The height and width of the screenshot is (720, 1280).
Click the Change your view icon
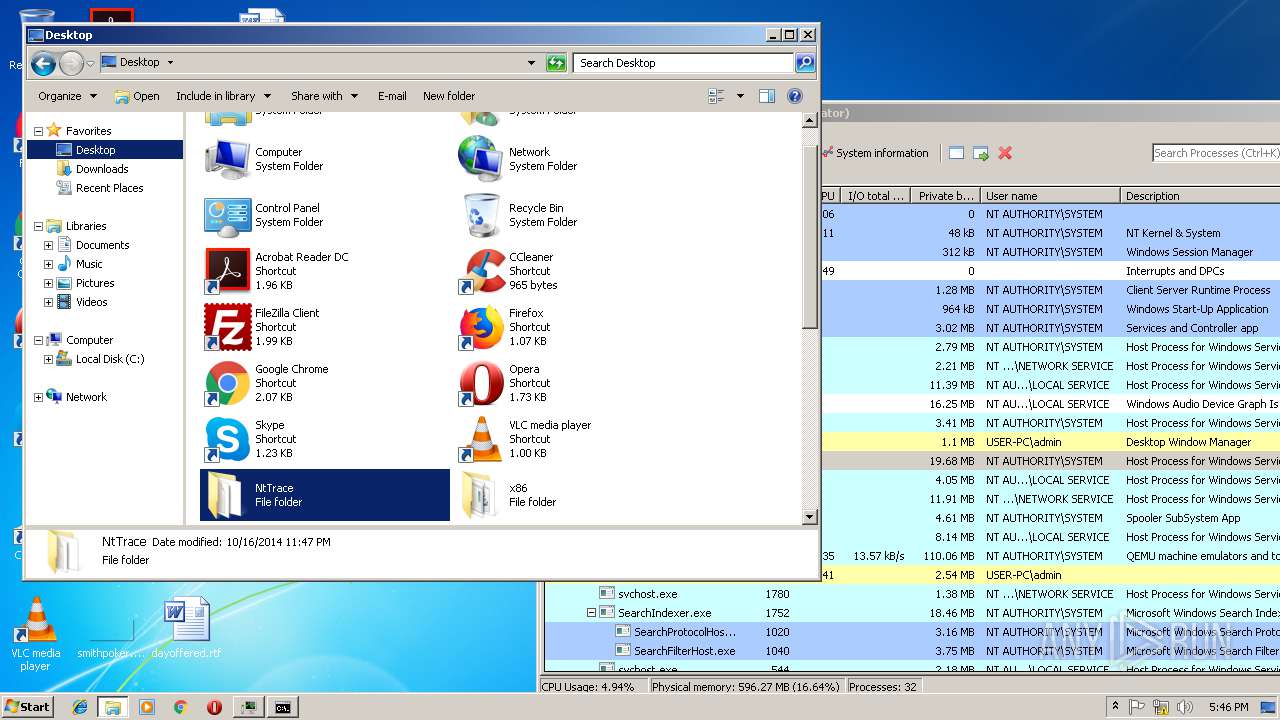716,96
